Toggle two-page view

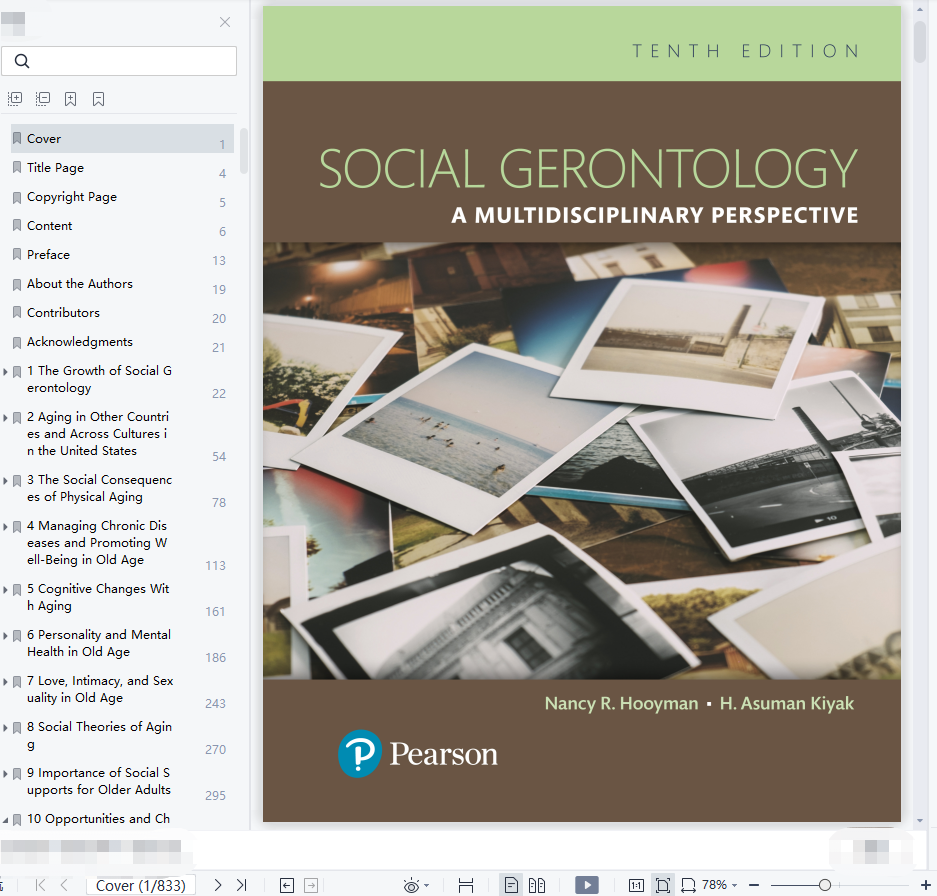click(x=537, y=885)
